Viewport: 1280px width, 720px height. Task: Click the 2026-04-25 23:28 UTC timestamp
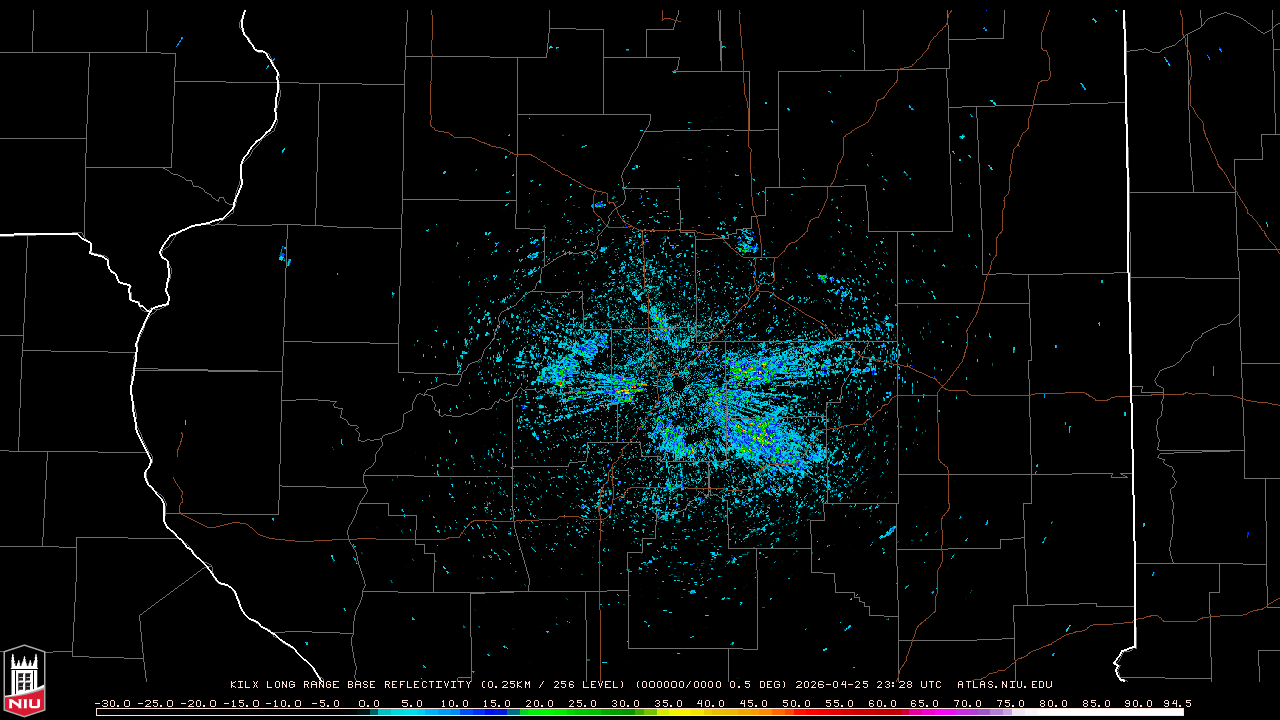pyautogui.click(x=868, y=685)
